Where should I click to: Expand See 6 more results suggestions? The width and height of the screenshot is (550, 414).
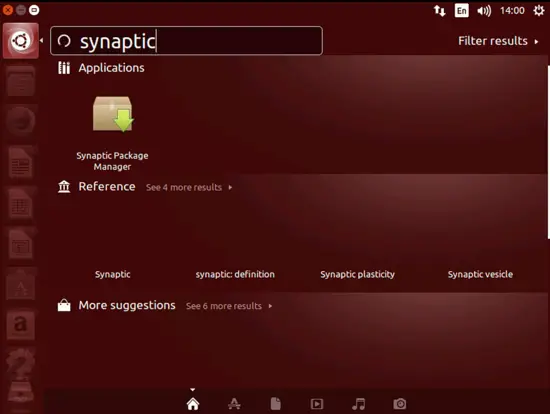coord(229,306)
